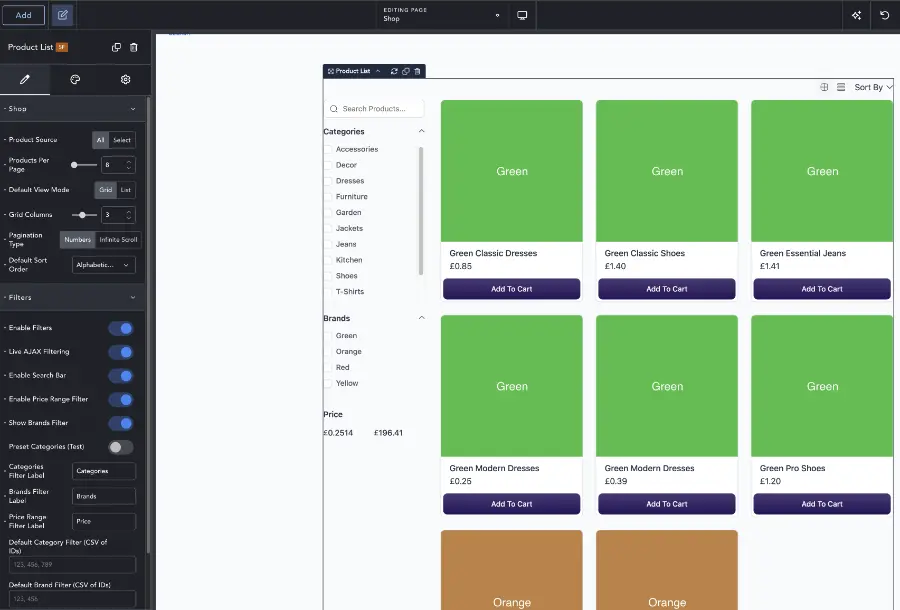
Task: Open the Default Sort Order dropdown
Action: pos(104,265)
